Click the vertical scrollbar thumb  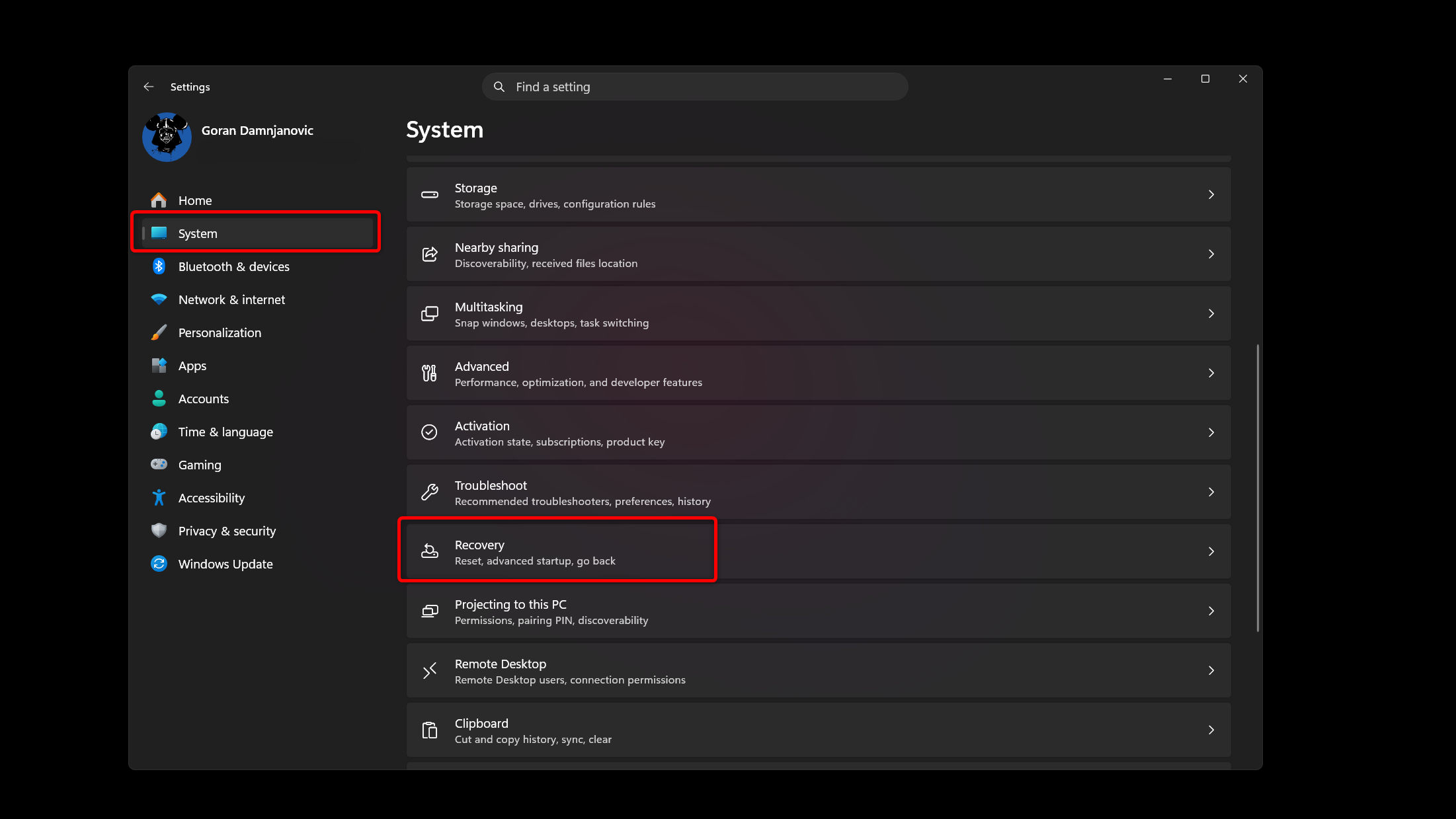(x=1257, y=488)
